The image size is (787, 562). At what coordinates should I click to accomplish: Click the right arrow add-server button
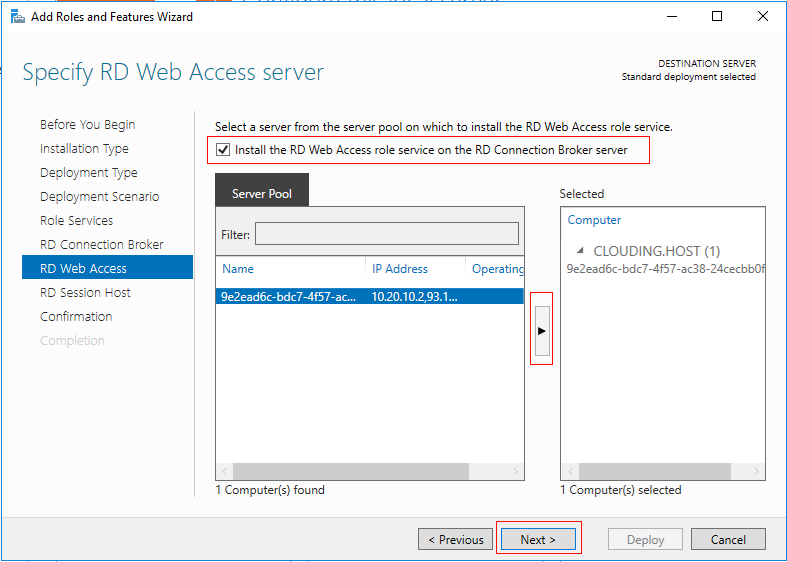pos(542,331)
